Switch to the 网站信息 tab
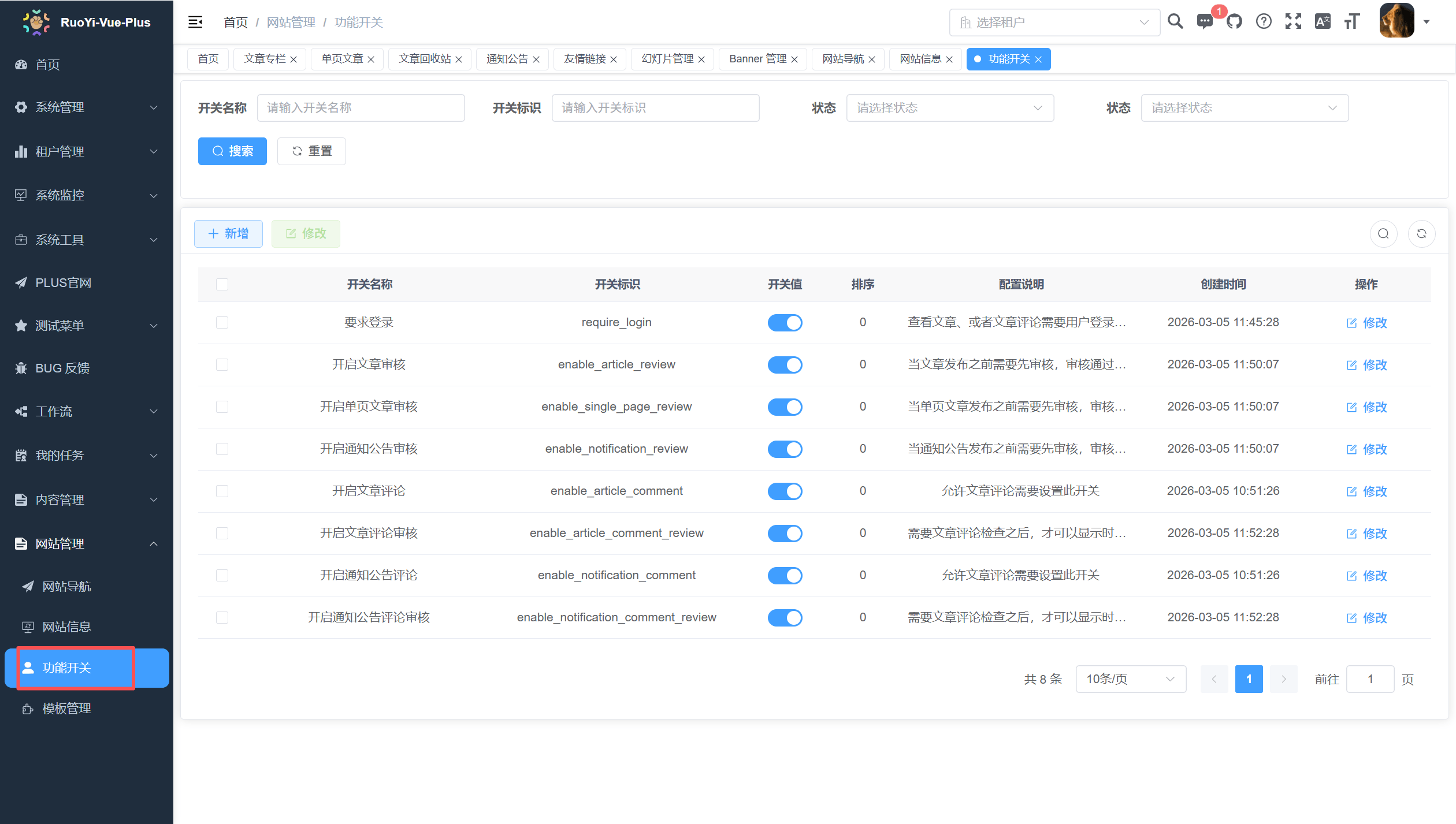 coord(920,58)
